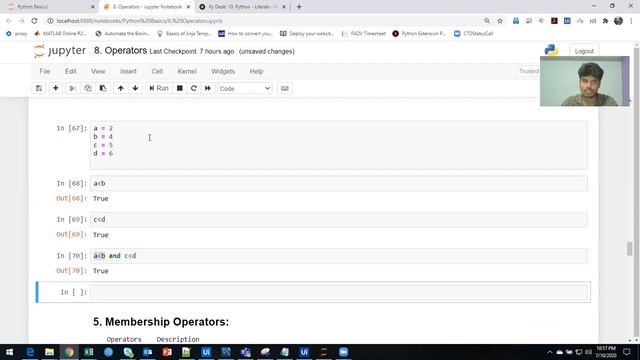Bookmark this page with the star icon
Viewport: 640px width, 360px height.
tap(500, 21)
